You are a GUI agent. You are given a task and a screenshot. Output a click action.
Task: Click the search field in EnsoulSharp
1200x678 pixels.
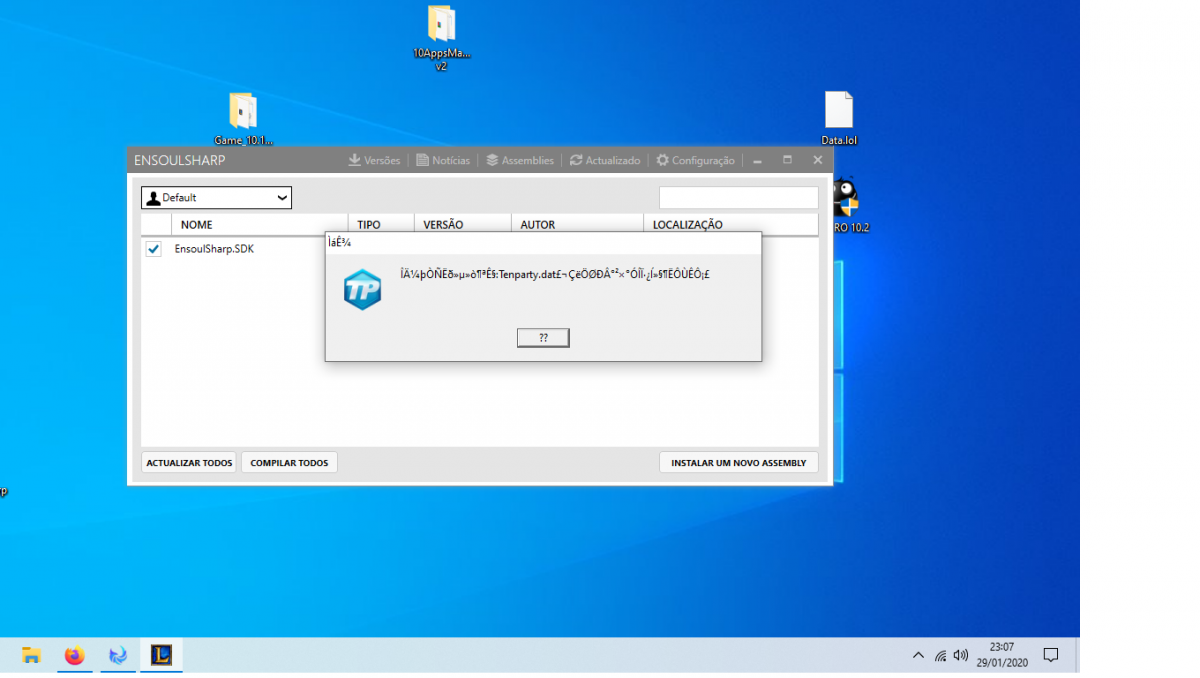coord(738,198)
